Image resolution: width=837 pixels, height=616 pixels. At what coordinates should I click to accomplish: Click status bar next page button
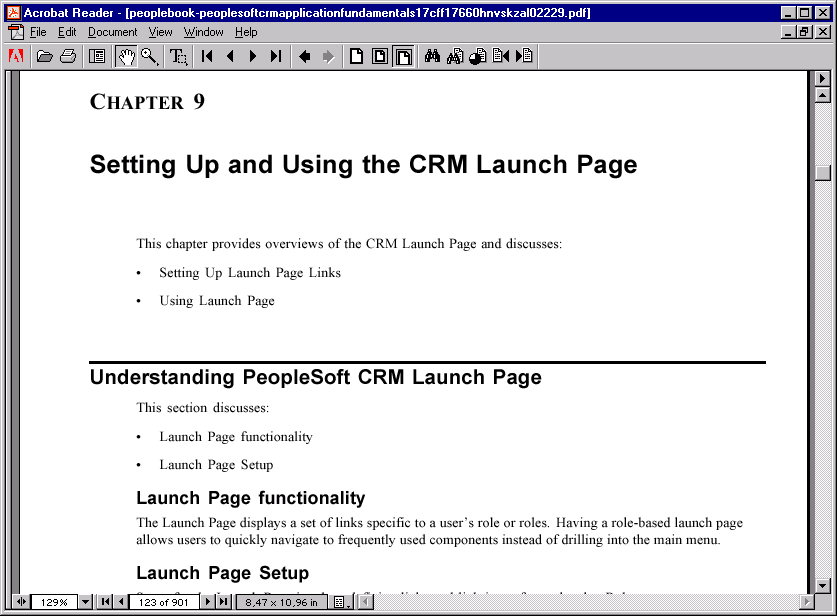(x=207, y=602)
